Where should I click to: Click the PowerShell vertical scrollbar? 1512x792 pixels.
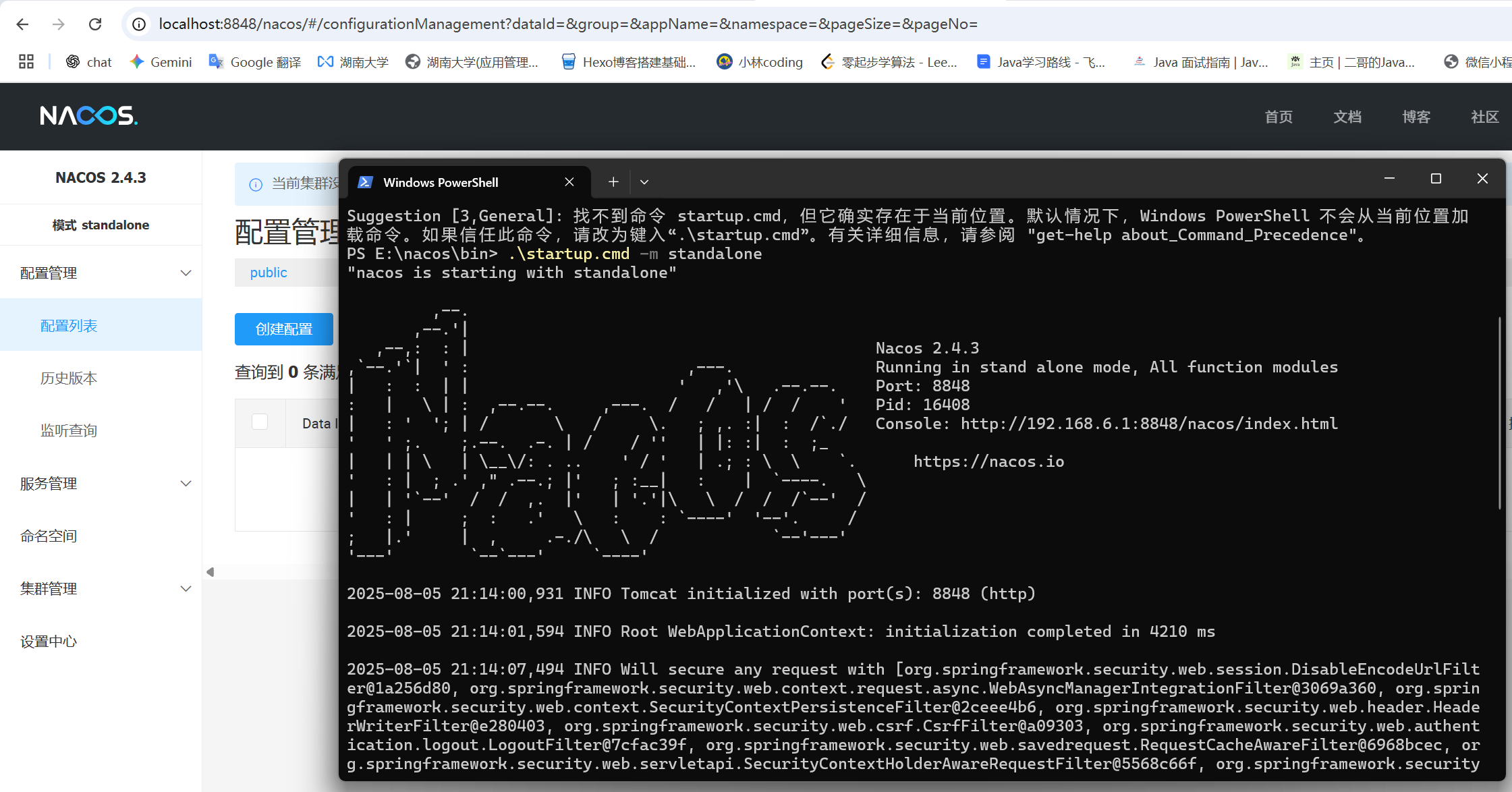(x=1499, y=412)
